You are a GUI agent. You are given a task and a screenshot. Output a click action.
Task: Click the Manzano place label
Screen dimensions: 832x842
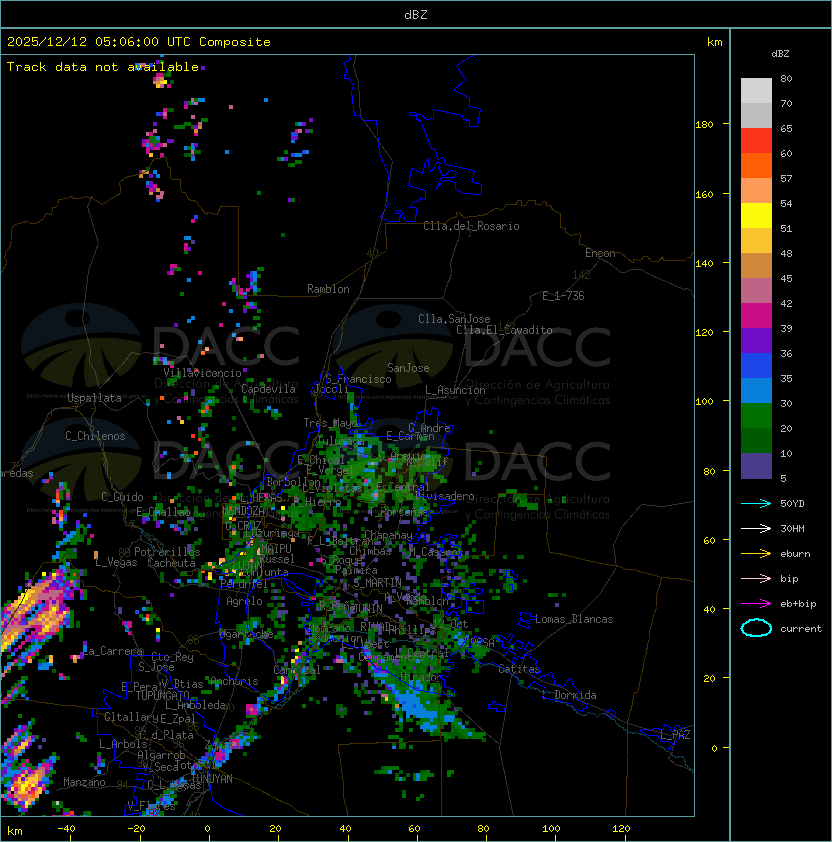point(84,782)
